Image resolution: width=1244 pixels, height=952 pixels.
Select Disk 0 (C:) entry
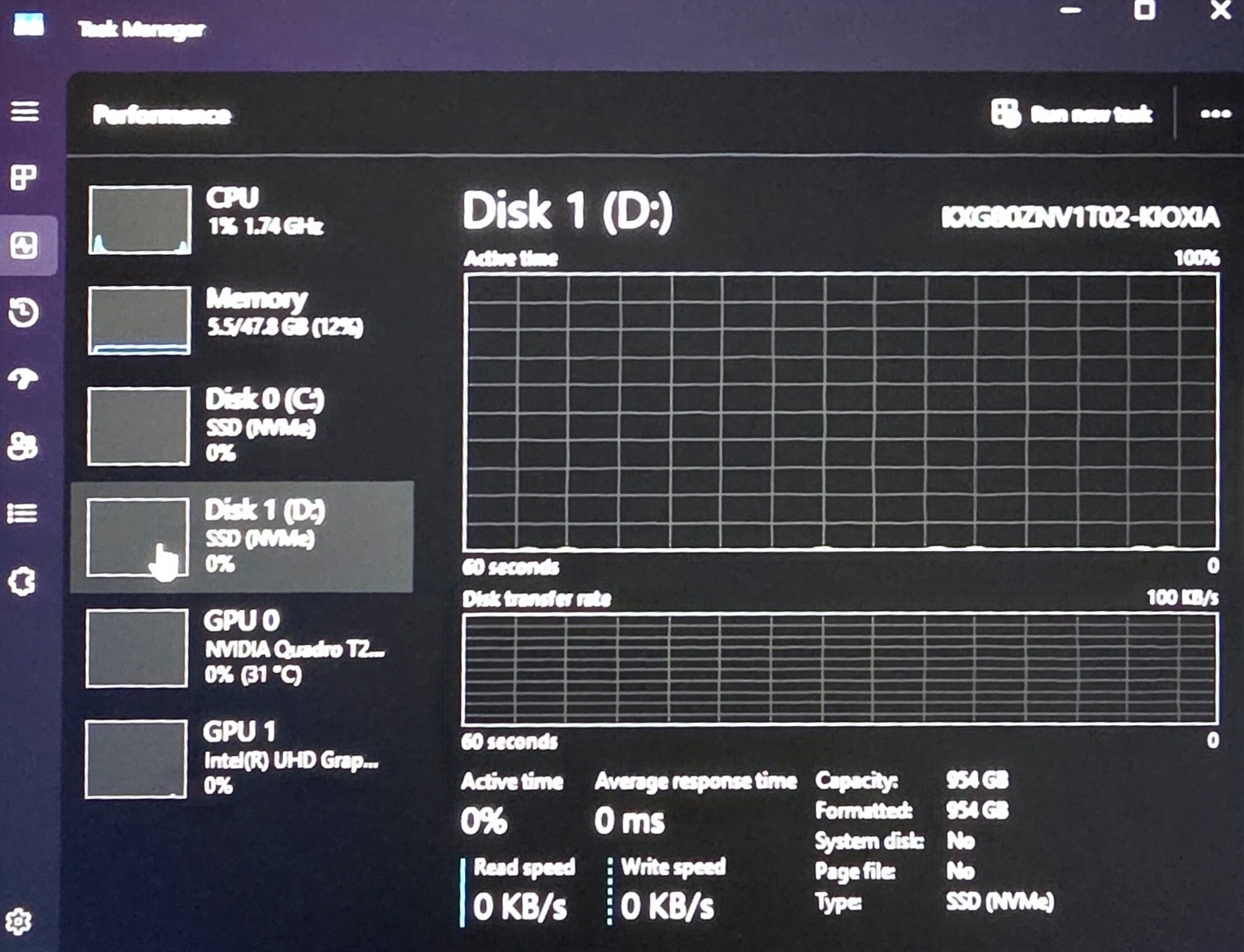tap(243, 426)
